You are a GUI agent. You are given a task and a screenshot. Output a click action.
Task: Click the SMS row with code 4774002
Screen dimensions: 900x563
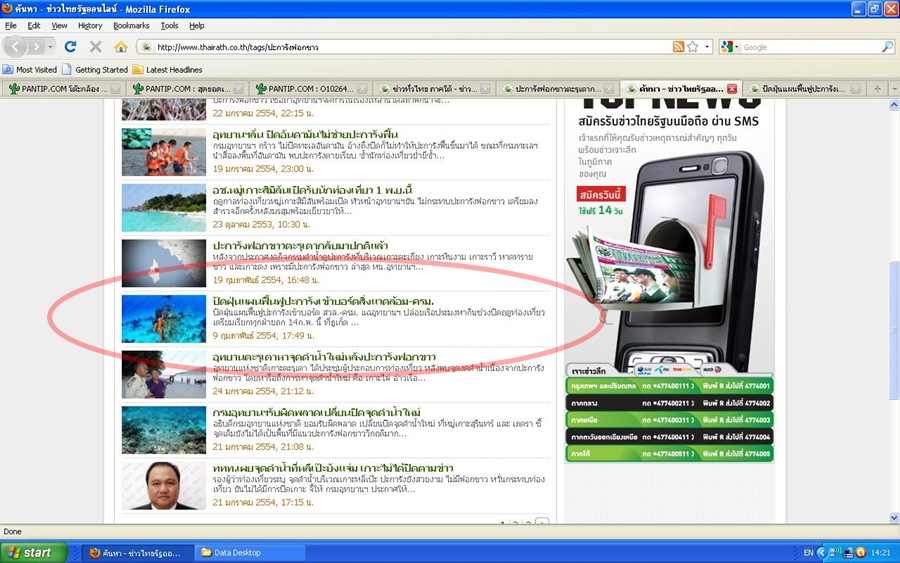[x=669, y=403]
